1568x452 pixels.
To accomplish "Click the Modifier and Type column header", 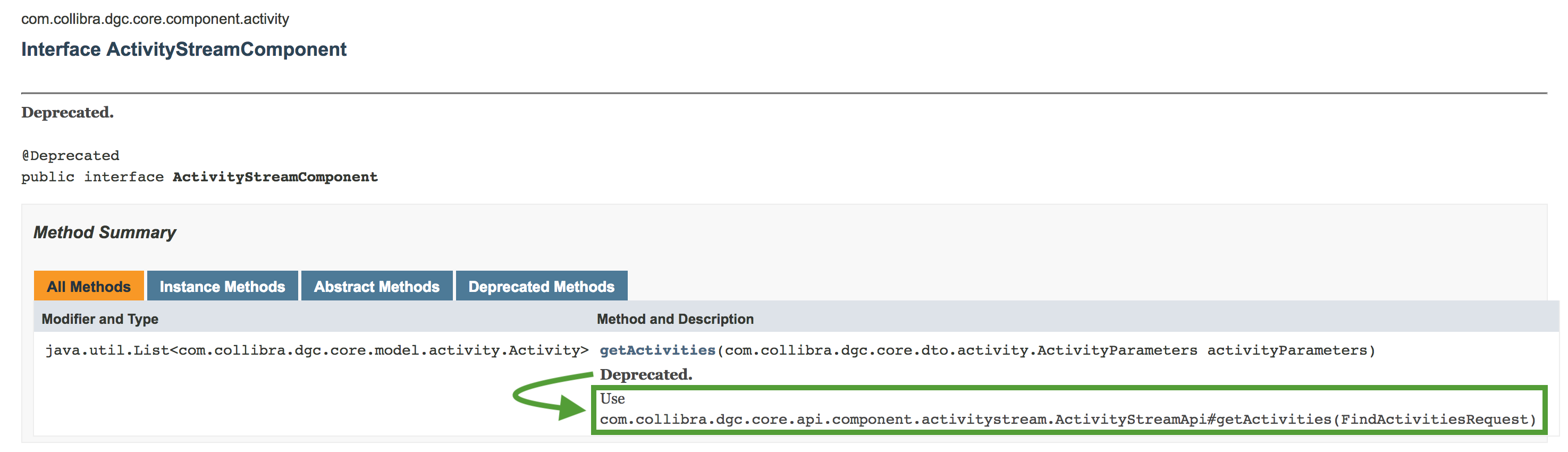I will pyautogui.click(x=100, y=319).
